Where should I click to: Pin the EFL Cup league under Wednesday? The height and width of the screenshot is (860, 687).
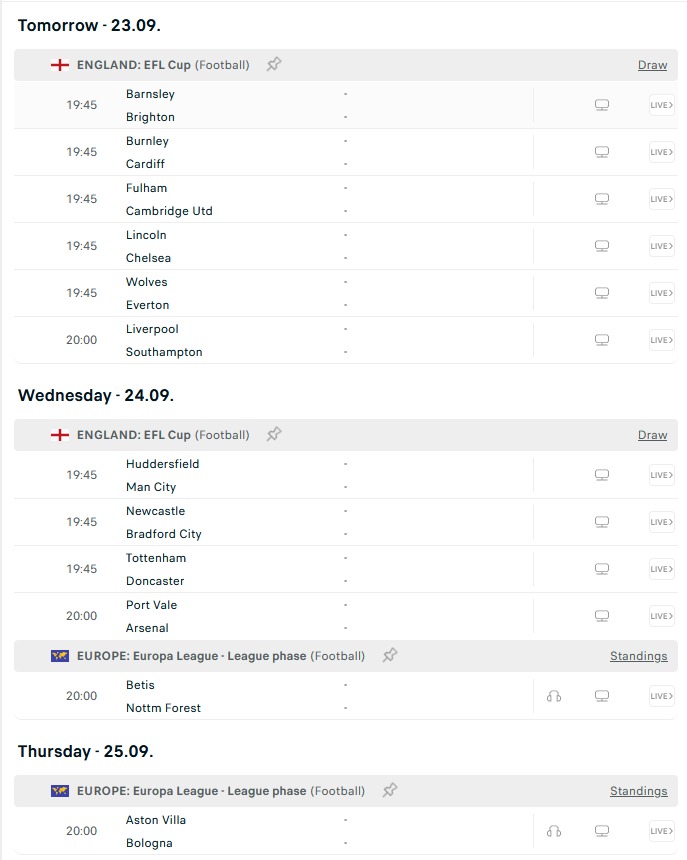[x=274, y=435]
